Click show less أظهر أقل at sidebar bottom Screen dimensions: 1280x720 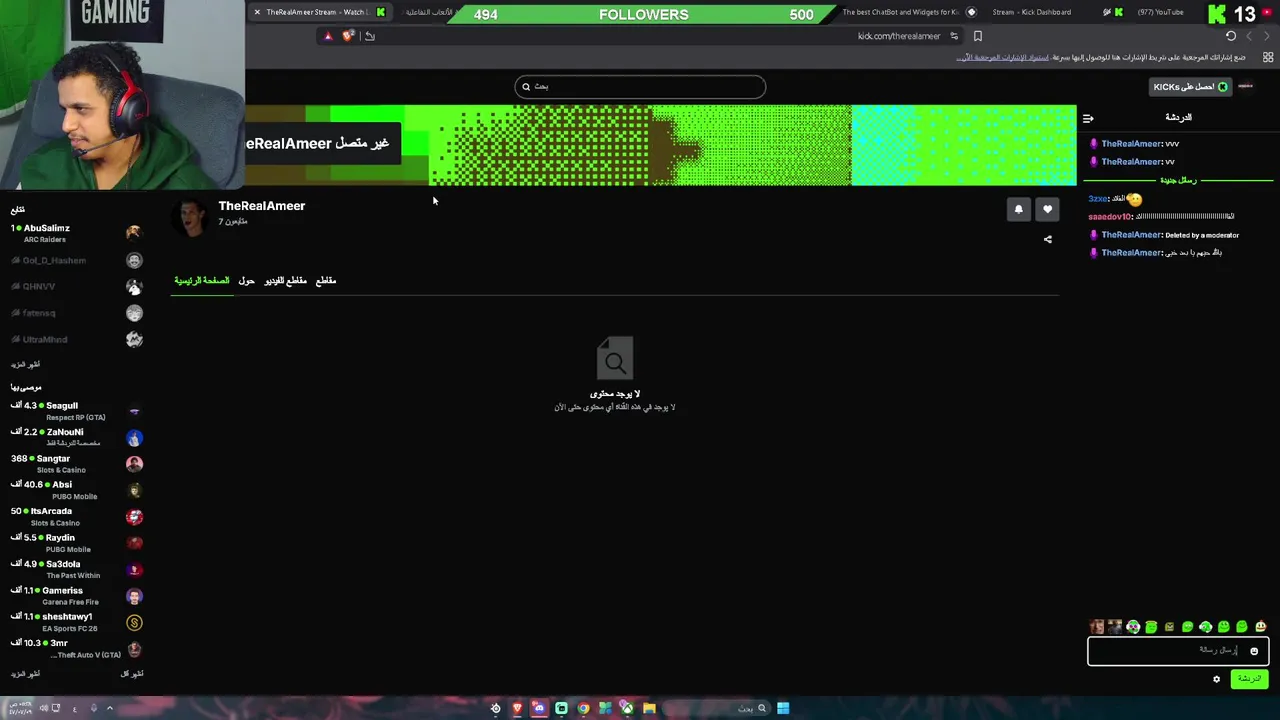click(132, 674)
